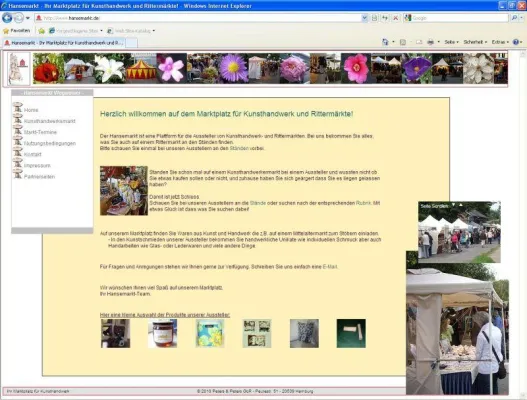527x400 pixels.
Task: Click the Ständen link in intro paragraph
Action: tap(239, 148)
